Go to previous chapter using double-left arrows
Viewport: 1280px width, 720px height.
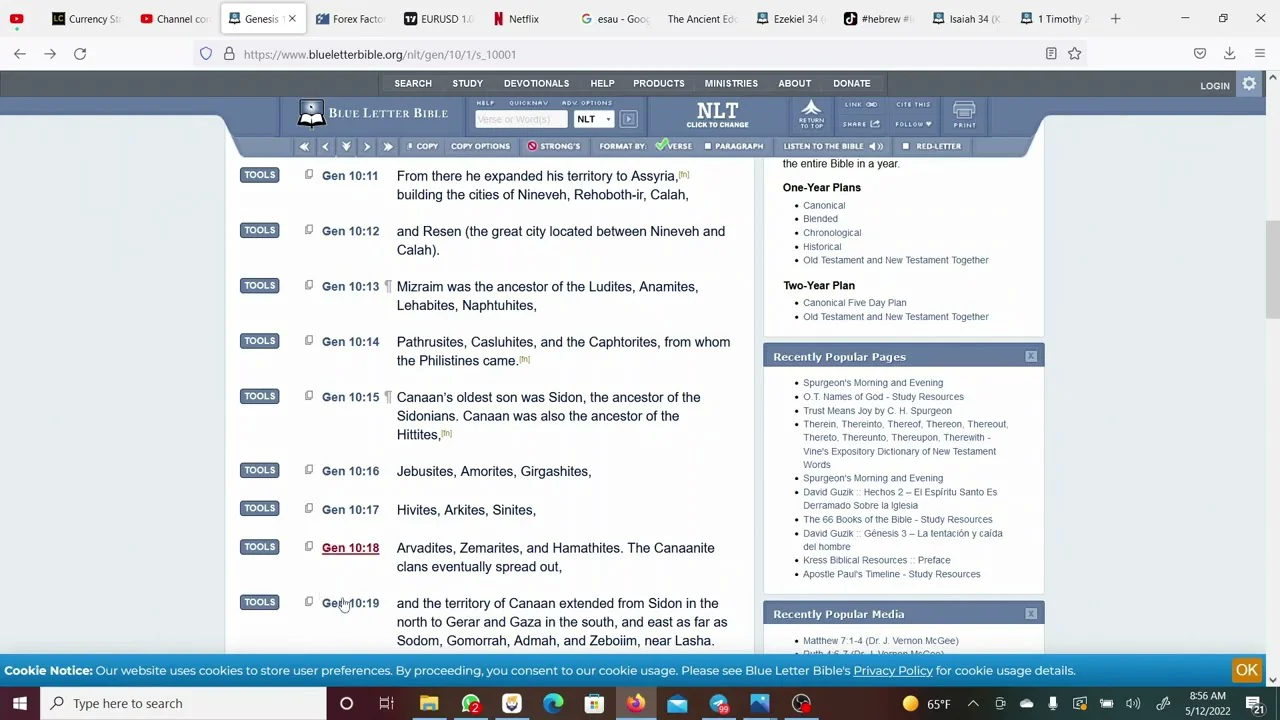(x=304, y=146)
